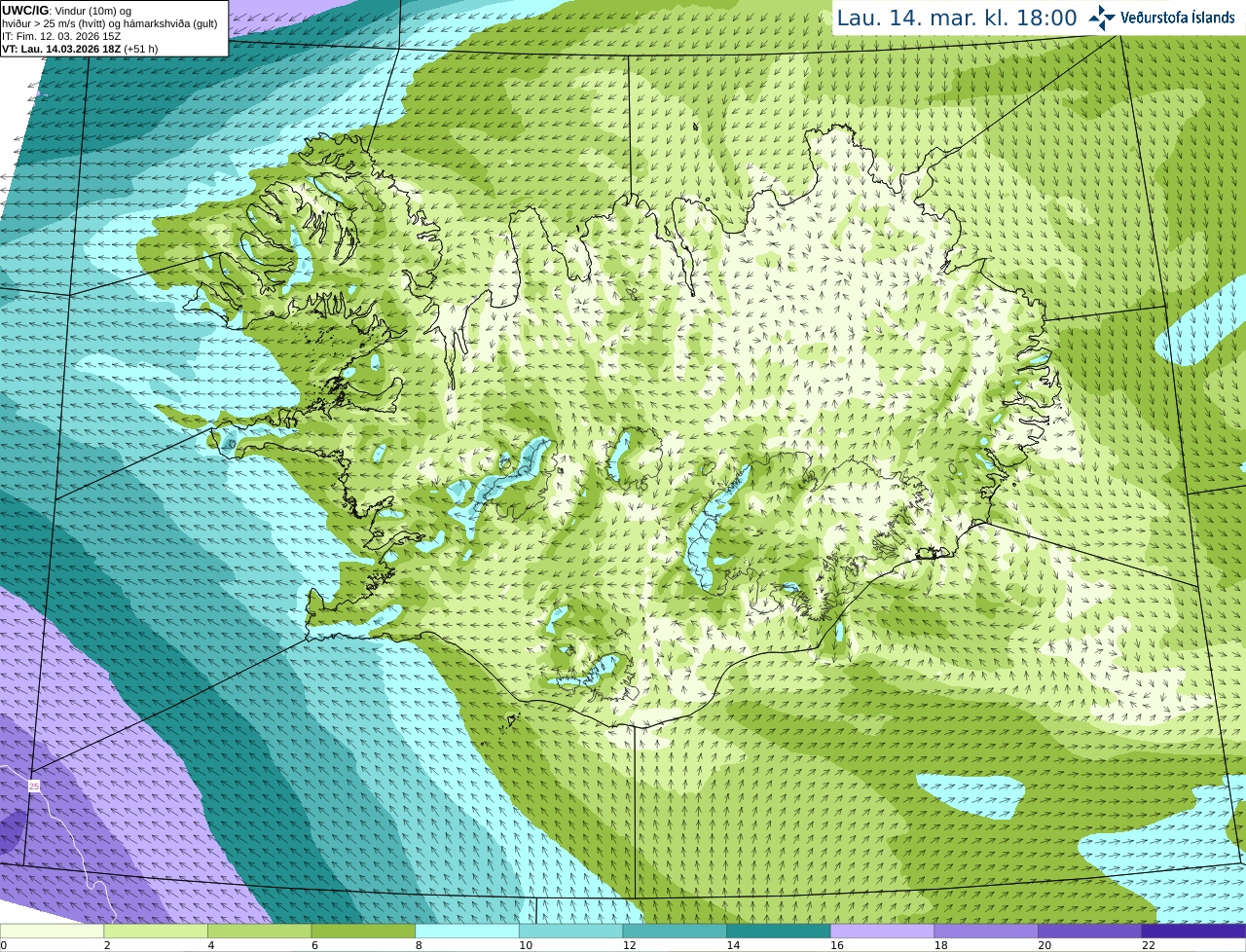Pick the 2–4 m/s light green swatch
The image size is (1246, 952).
(x=156, y=931)
